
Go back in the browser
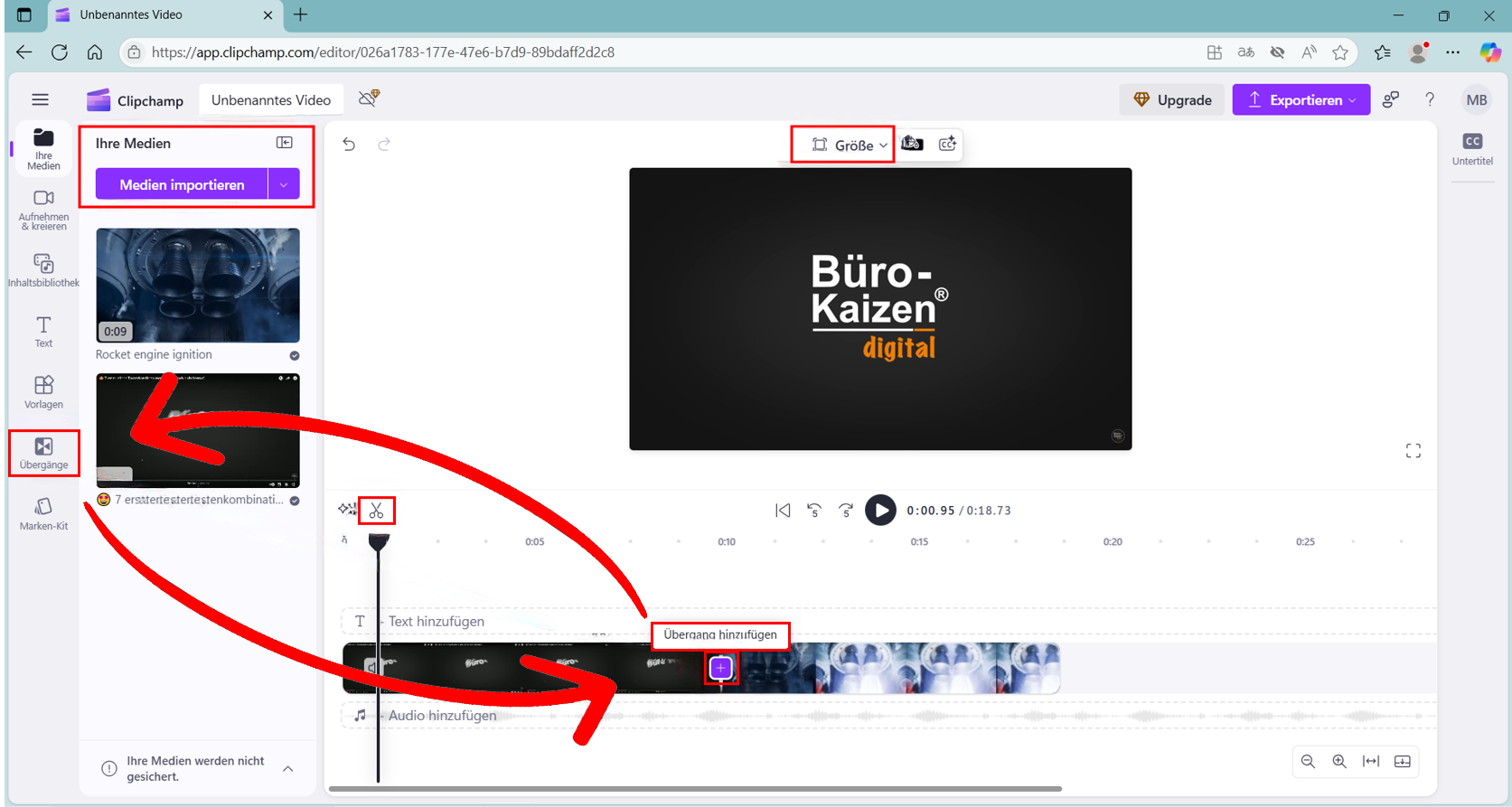(24, 52)
